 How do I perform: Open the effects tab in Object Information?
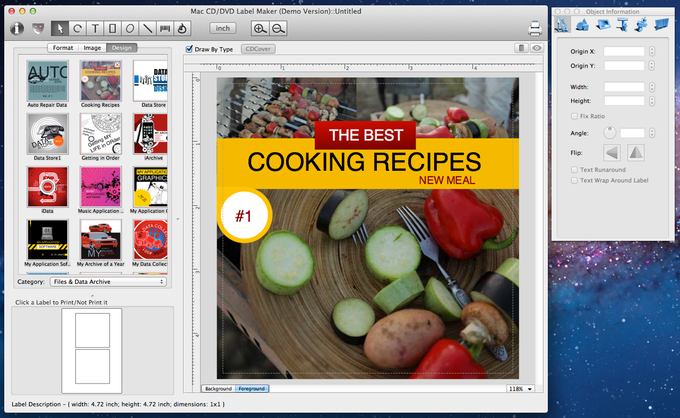pyautogui.click(x=641, y=25)
